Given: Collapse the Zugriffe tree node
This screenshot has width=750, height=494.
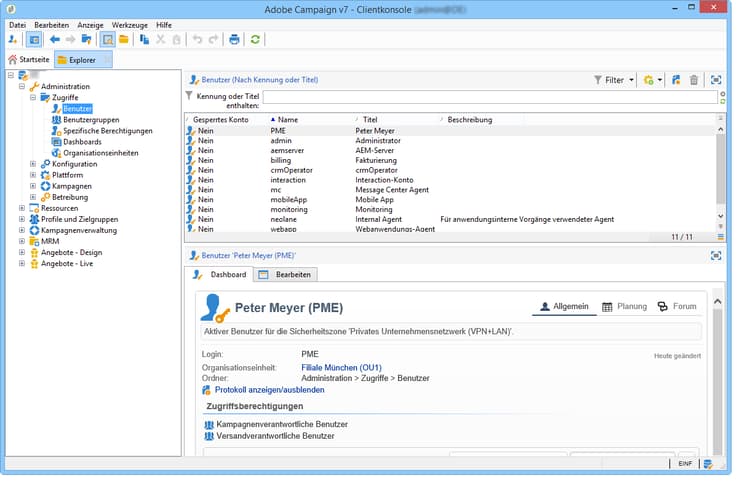Looking at the screenshot, I should tap(33, 98).
